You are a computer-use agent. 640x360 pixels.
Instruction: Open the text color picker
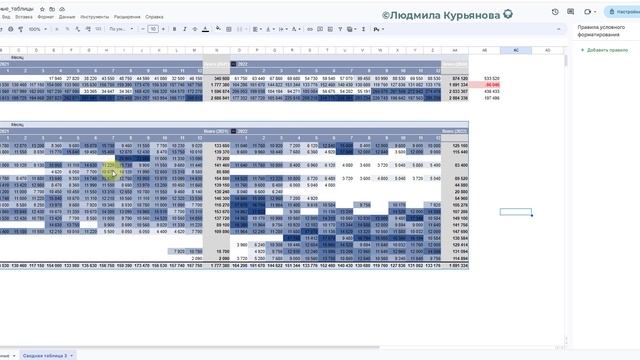(205, 29)
